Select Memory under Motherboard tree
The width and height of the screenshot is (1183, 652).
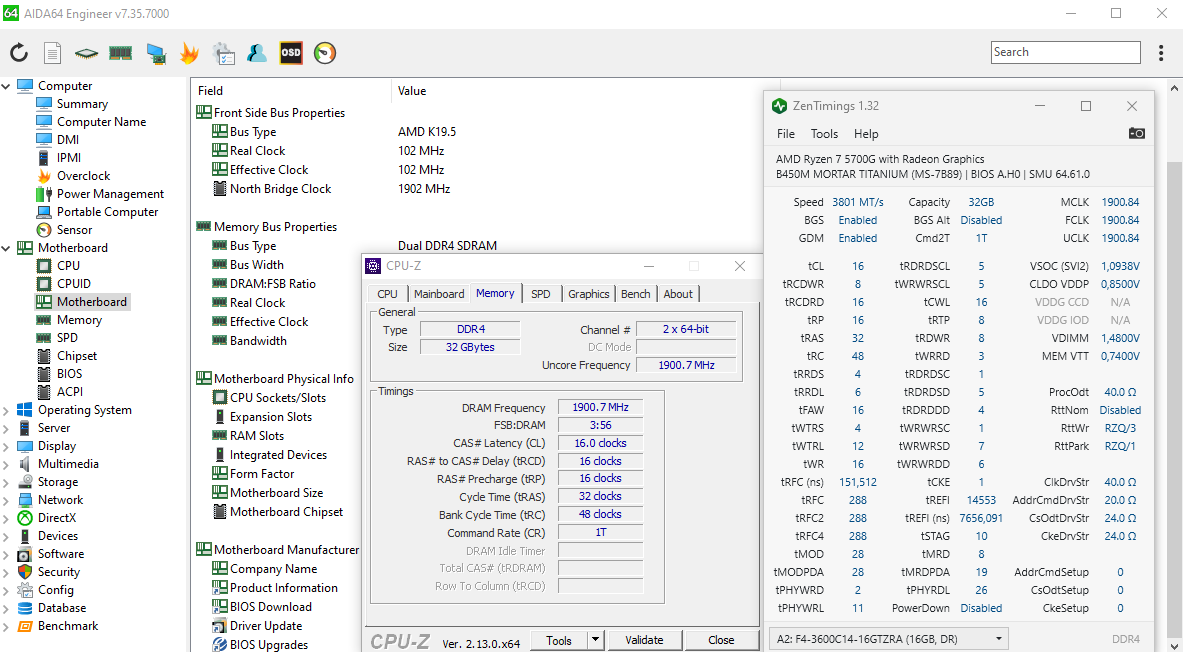pyautogui.click(x=79, y=320)
